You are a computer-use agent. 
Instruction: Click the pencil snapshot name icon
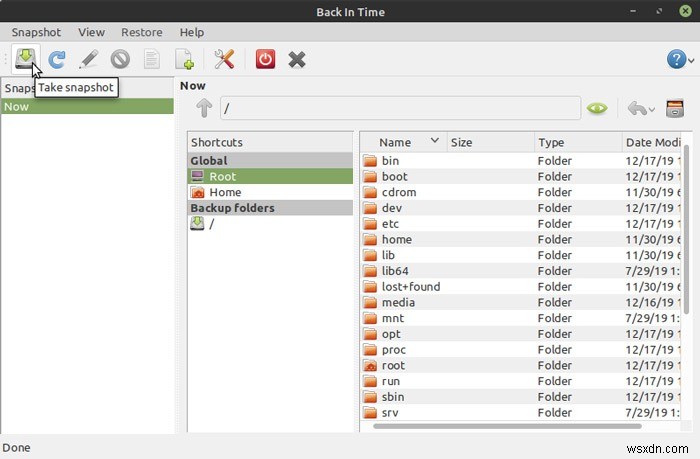(88, 59)
